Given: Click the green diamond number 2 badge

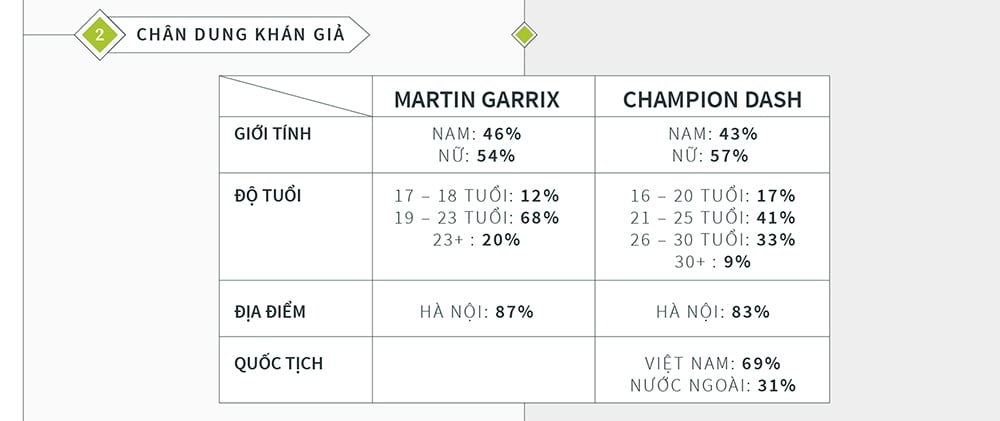Looking at the screenshot, I should [x=99, y=34].
